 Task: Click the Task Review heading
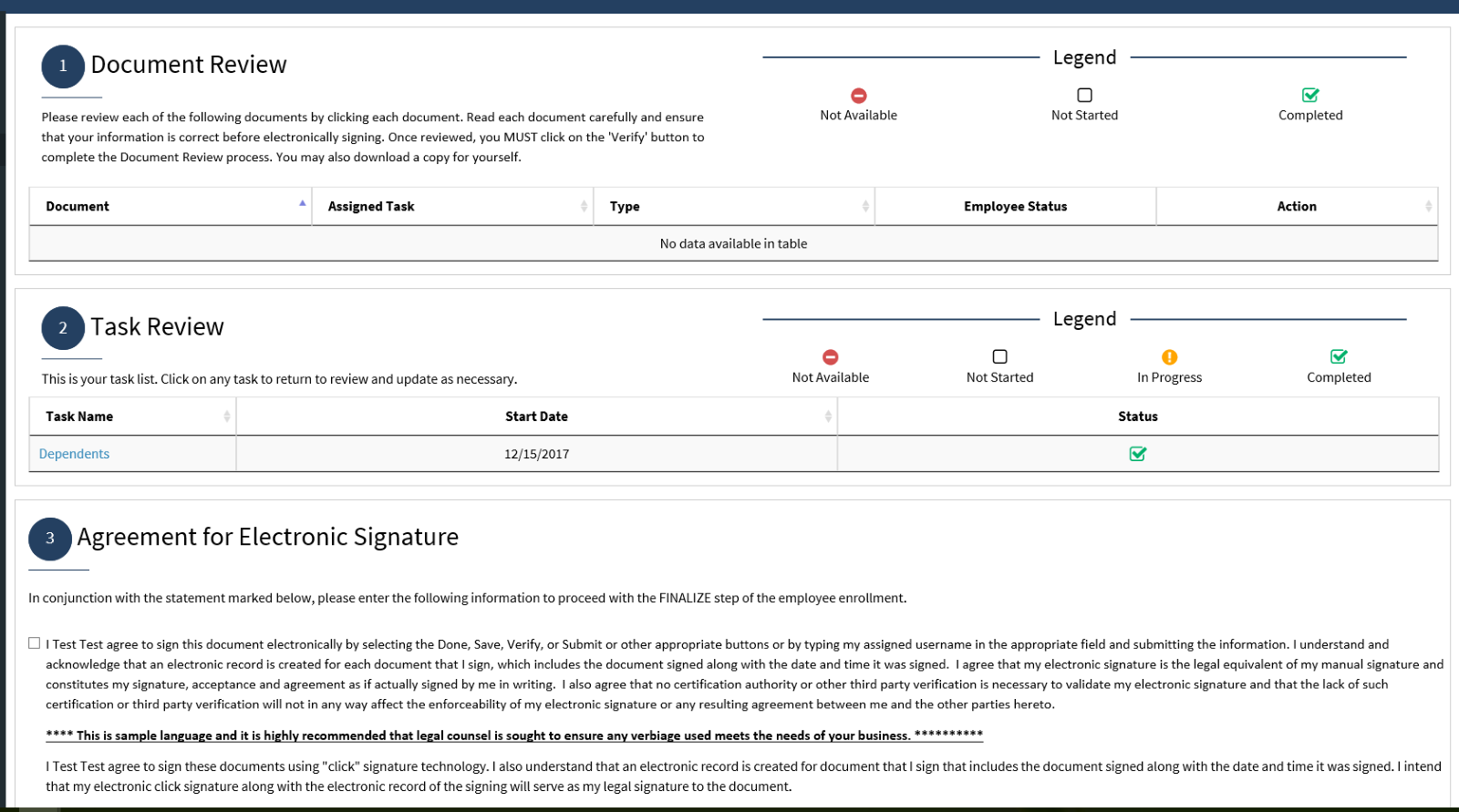[x=157, y=327]
